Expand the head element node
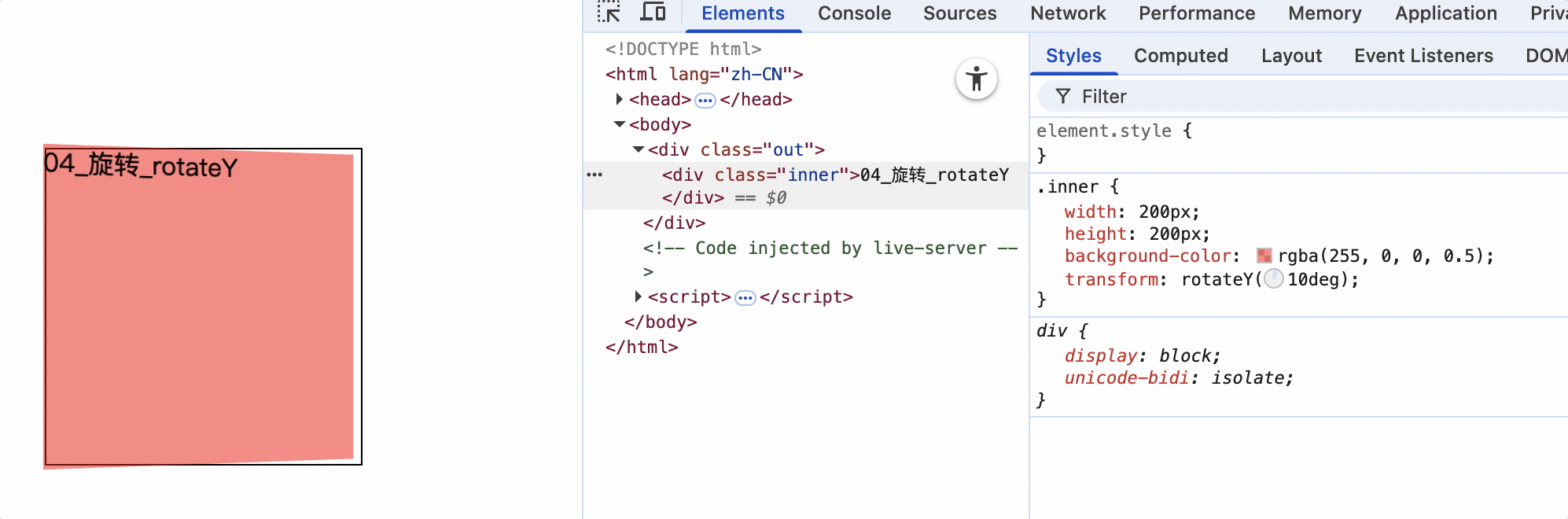 pyautogui.click(x=620, y=99)
